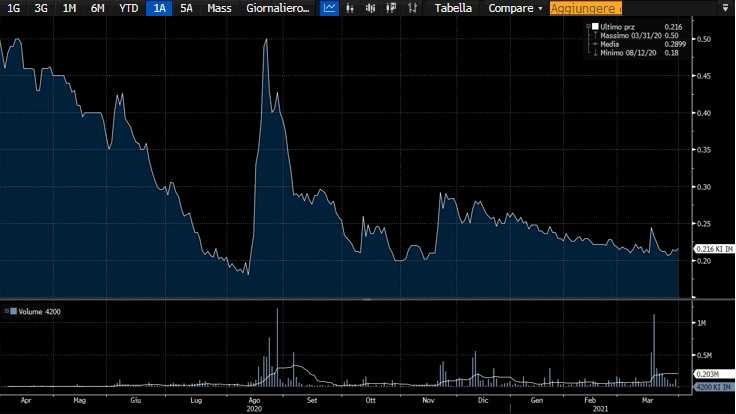This screenshot has width=736, height=414.
Task: Choose the 5A five-year range
Action: (x=186, y=8)
